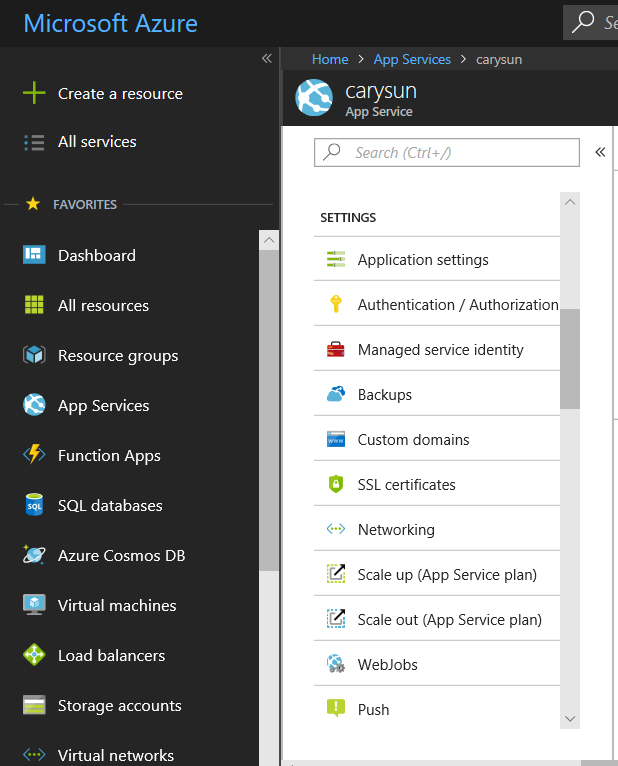
Task: Open Application settings menu item
Action: pos(437,259)
